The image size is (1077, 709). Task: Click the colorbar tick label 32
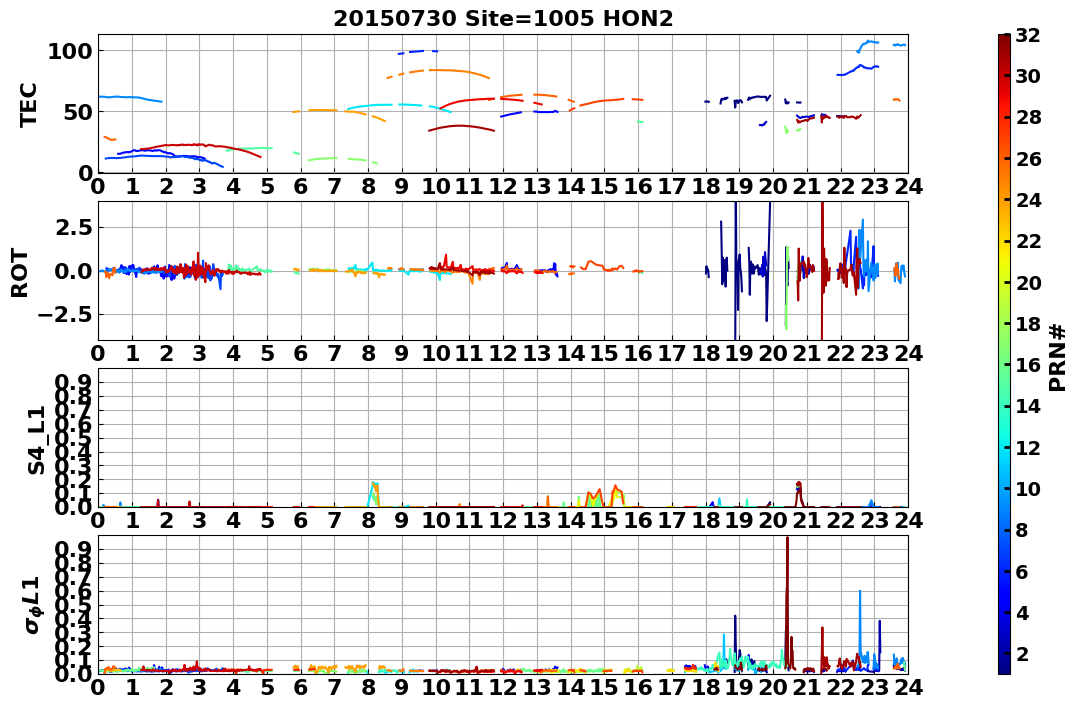tap(1028, 35)
